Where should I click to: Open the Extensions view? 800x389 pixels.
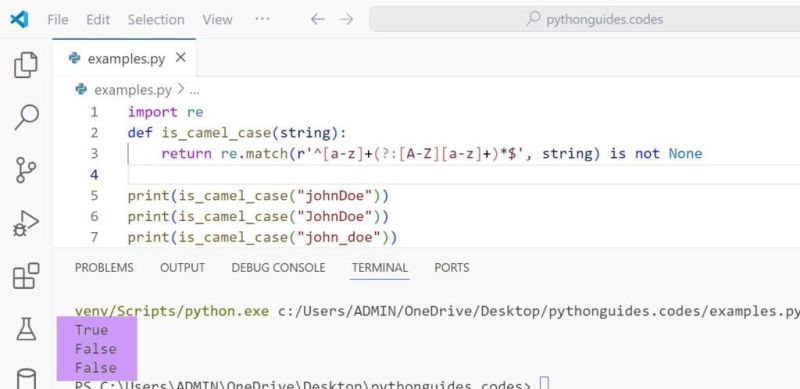point(26,276)
